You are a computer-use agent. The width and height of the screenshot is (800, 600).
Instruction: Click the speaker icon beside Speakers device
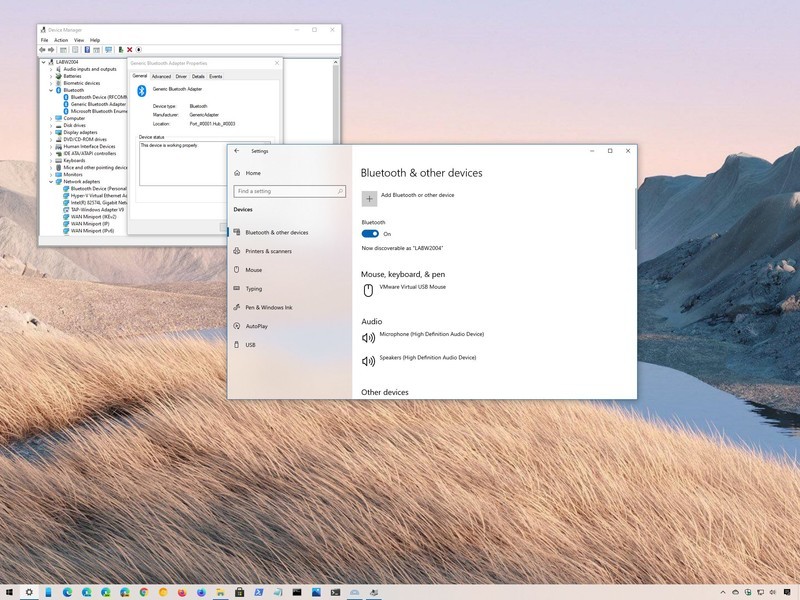[x=368, y=361]
